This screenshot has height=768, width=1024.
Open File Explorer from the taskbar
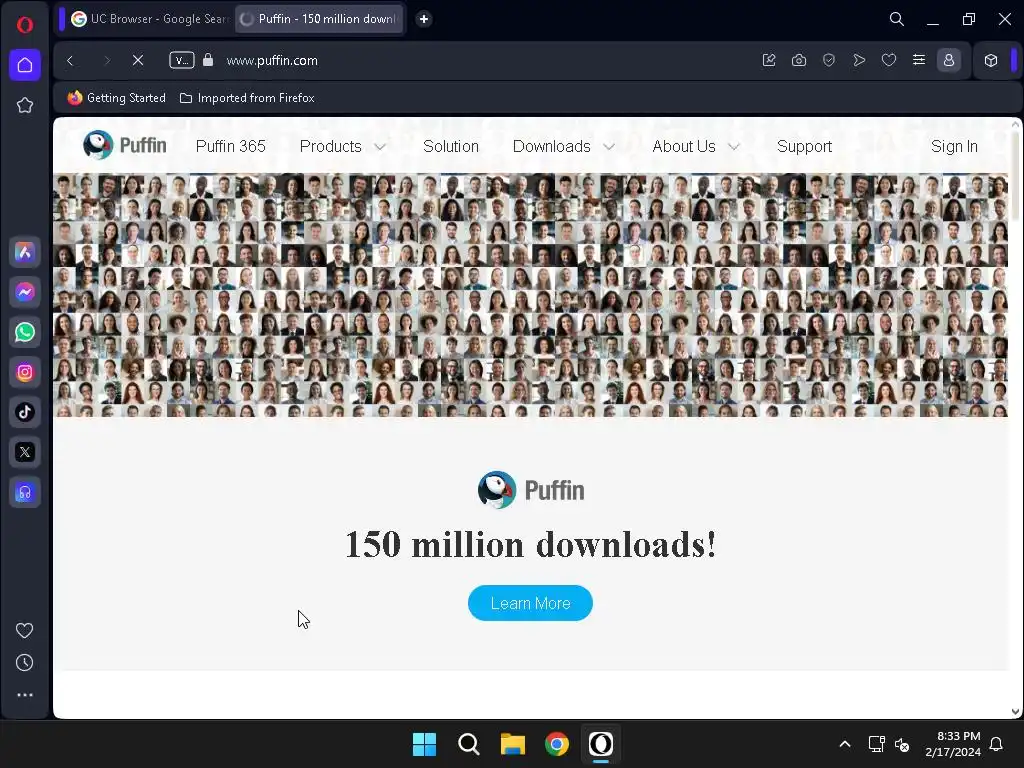[x=513, y=744]
